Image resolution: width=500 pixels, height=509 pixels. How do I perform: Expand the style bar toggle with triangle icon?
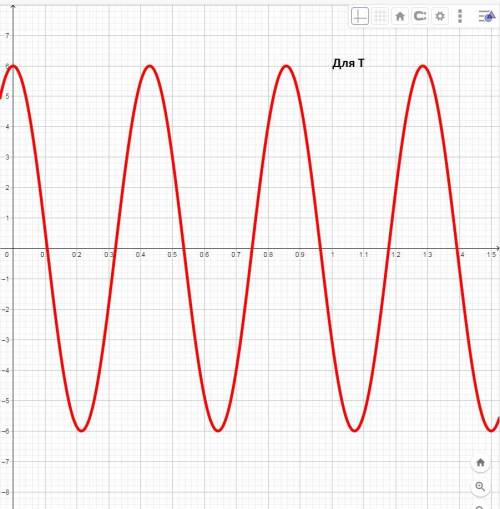coord(487,16)
